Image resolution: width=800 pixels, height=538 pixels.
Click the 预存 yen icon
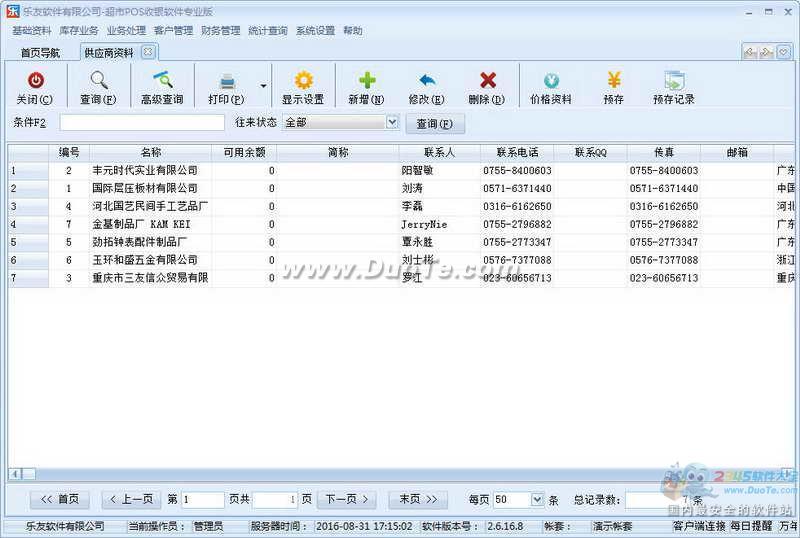[x=614, y=82]
